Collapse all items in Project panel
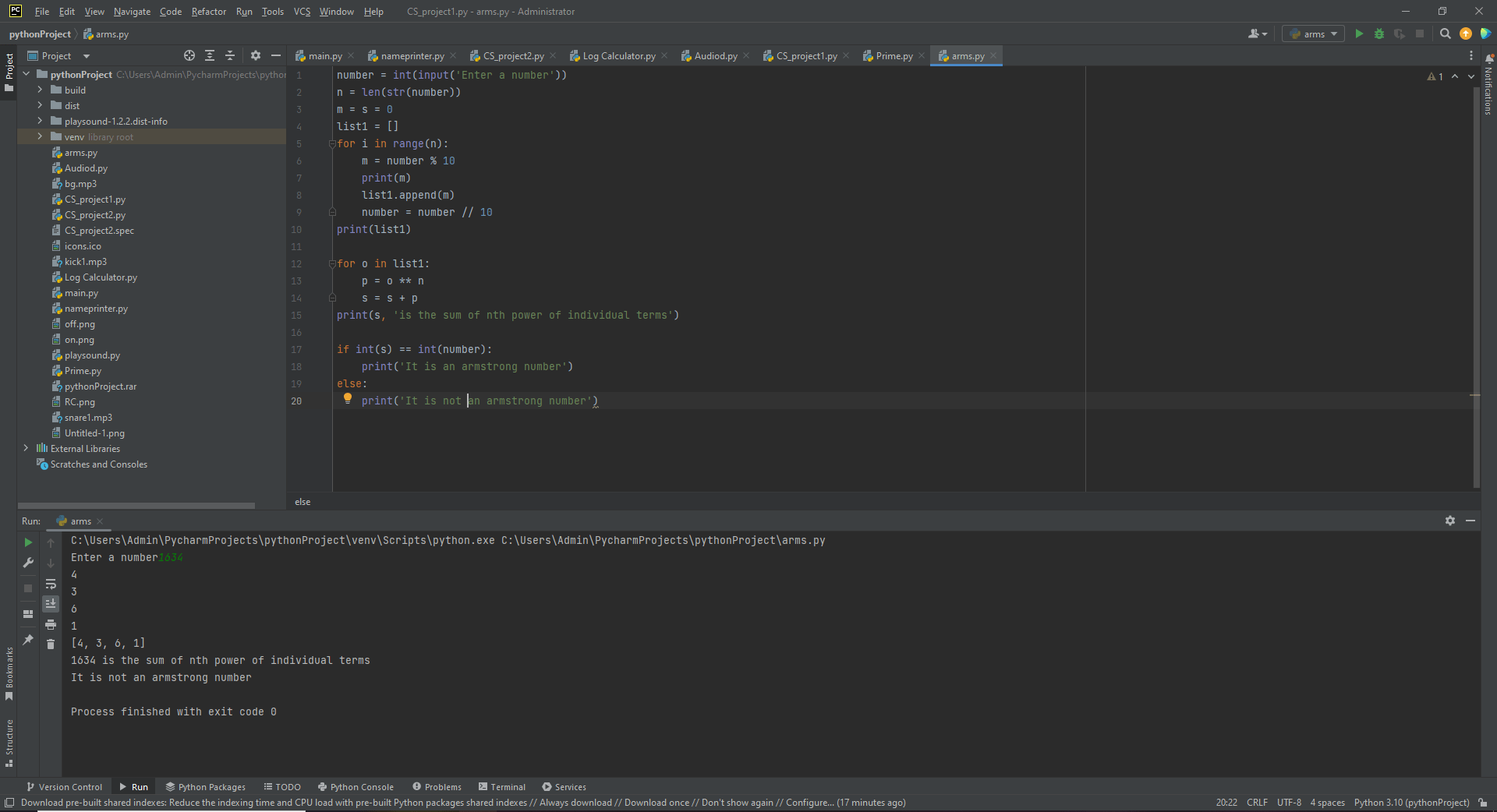The height and width of the screenshot is (812, 1497). pyautogui.click(x=230, y=55)
